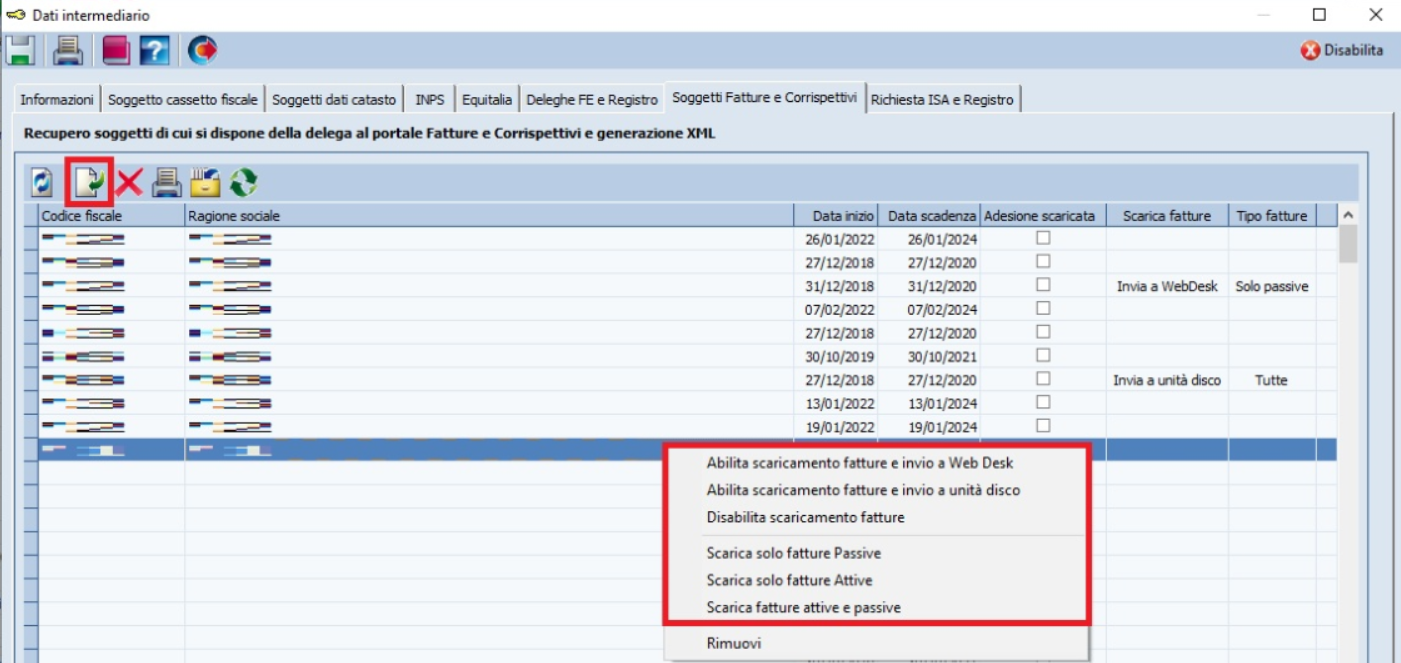Print the list using the grid toolbar printer
Image resolution: width=1401 pixels, height=663 pixels.
click(166, 182)
